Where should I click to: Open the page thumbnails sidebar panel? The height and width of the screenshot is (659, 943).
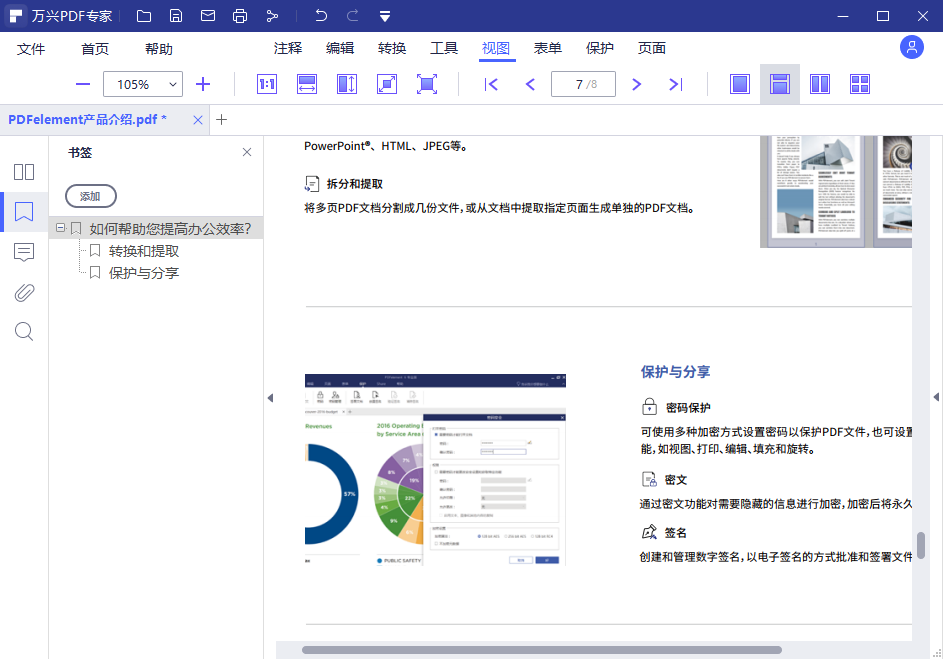[x=23, y=172]
